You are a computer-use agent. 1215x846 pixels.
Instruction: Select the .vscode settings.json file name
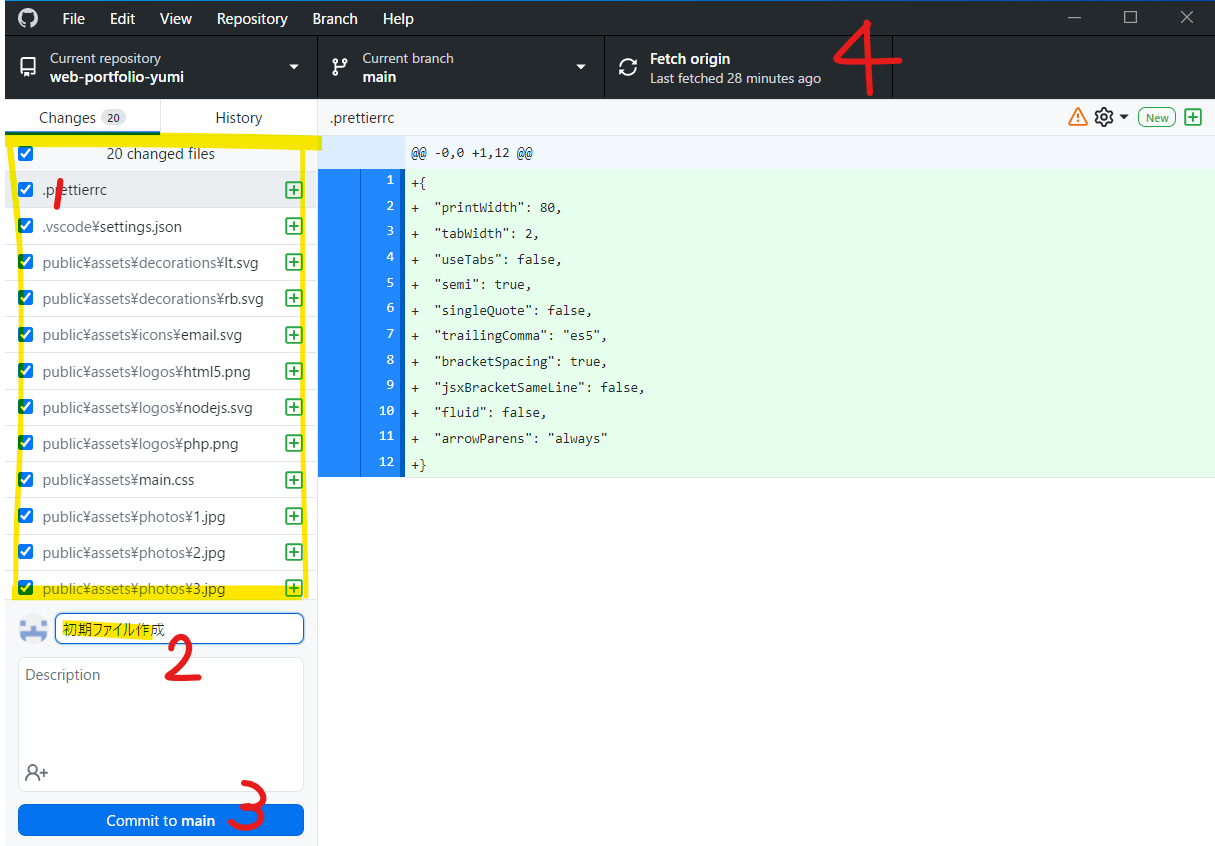tap(112, 227)
